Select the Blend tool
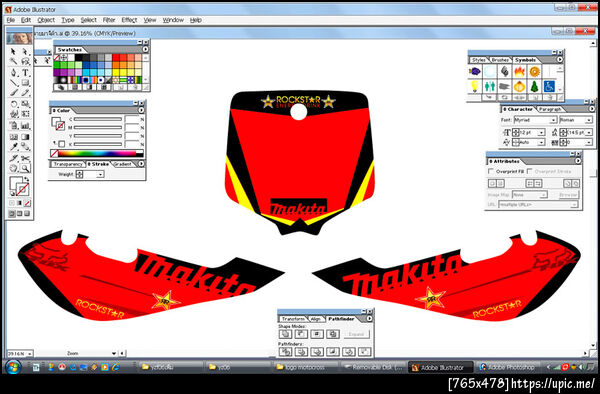The height and width of the screenshot is (394, 600). coord(25,147)
